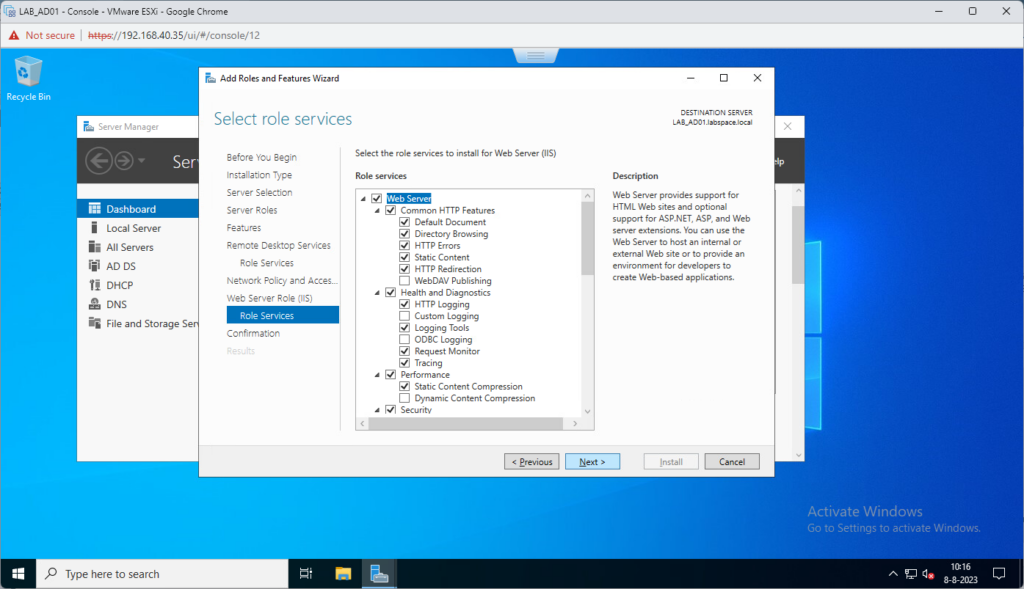Collapse the Web Server tree node
The height and width of the screenshot is (589, 1024).
[x=364, y=199]
